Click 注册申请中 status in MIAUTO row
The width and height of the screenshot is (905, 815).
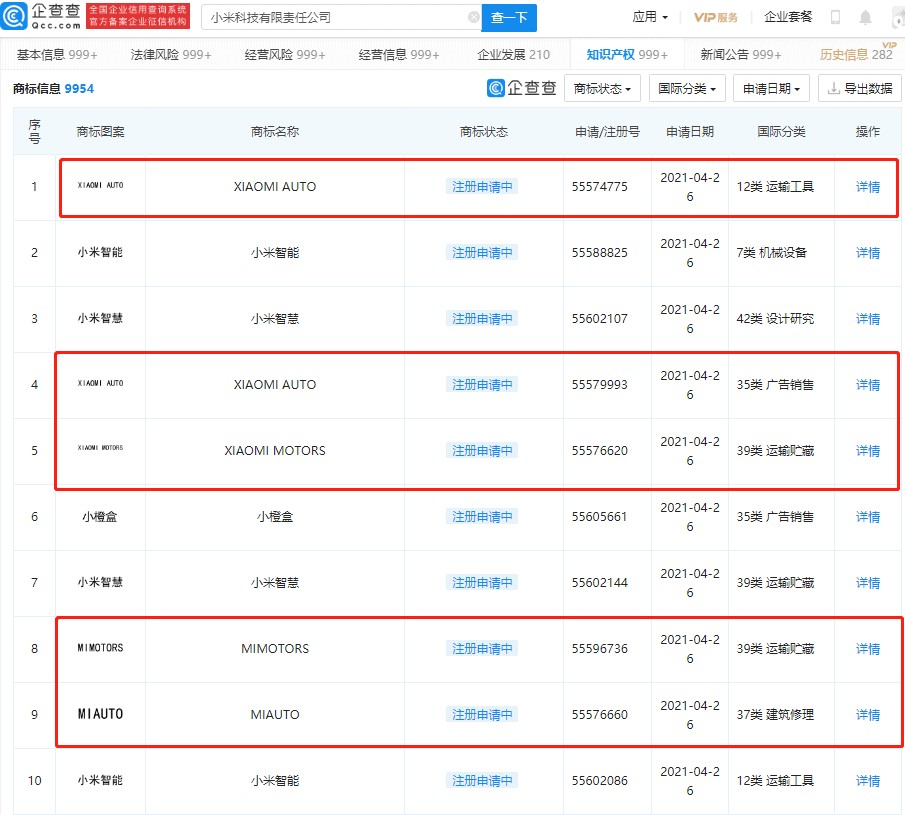tap(482, 715)
